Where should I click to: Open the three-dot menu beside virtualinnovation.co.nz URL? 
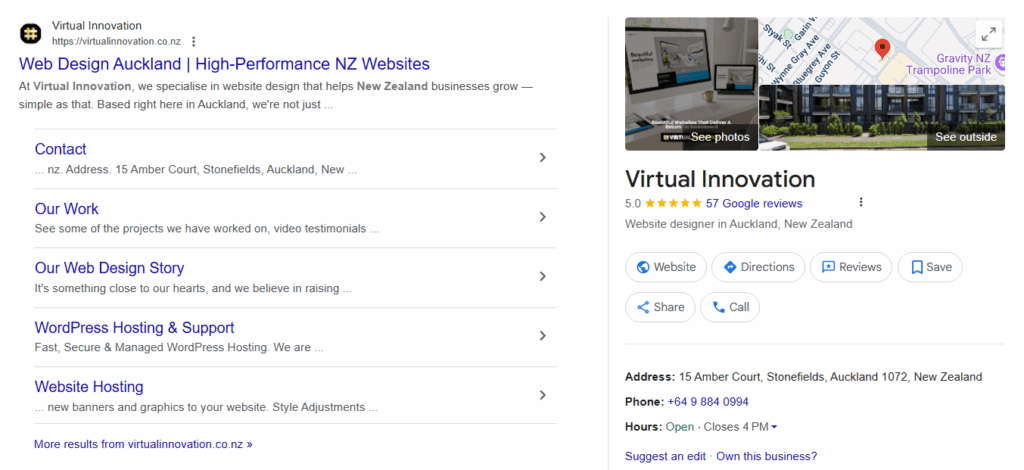pos(193,41)
